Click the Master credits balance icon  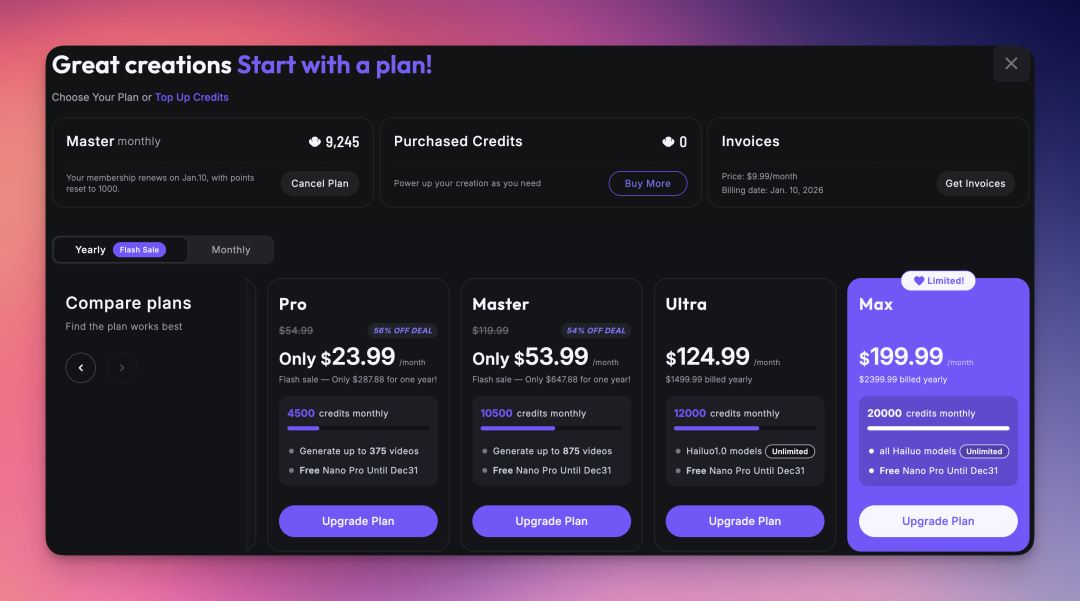click(x=315, y=142)
